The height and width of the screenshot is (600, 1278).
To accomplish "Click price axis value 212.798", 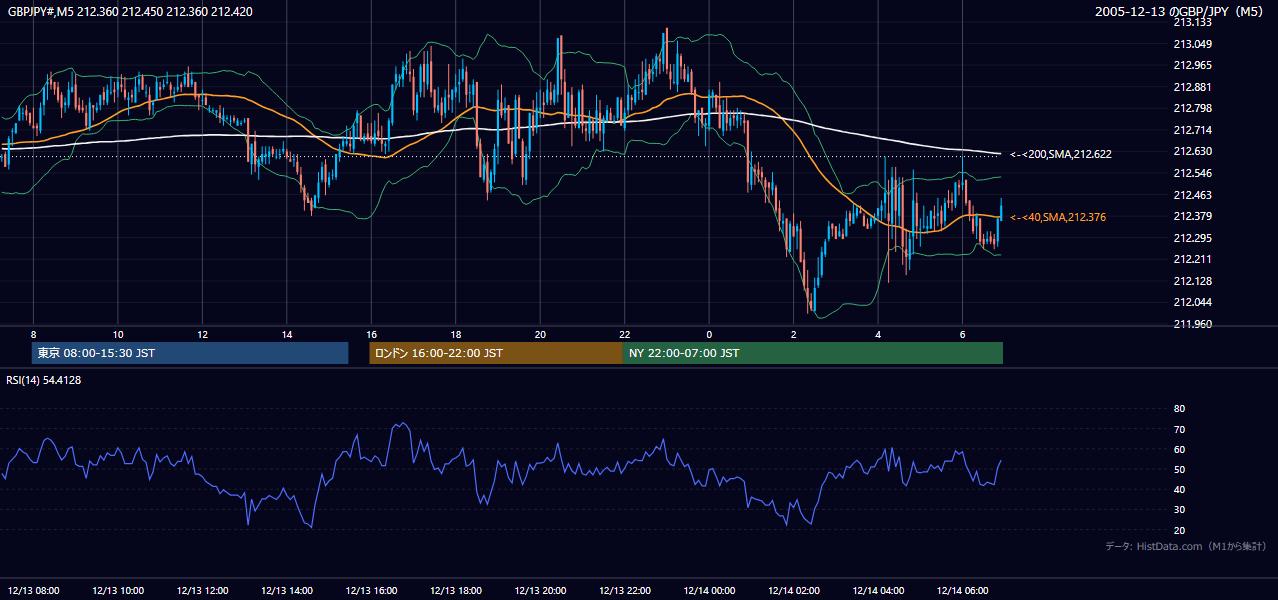I will coord(1193,108).
